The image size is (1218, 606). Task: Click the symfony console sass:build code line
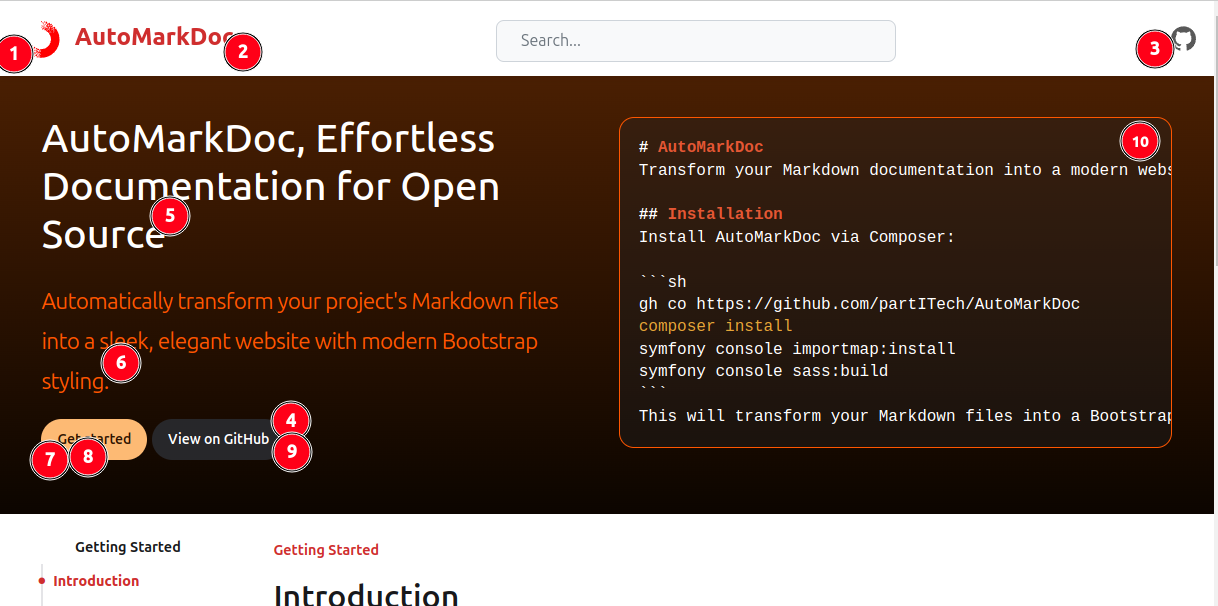(x=764, y=370)
